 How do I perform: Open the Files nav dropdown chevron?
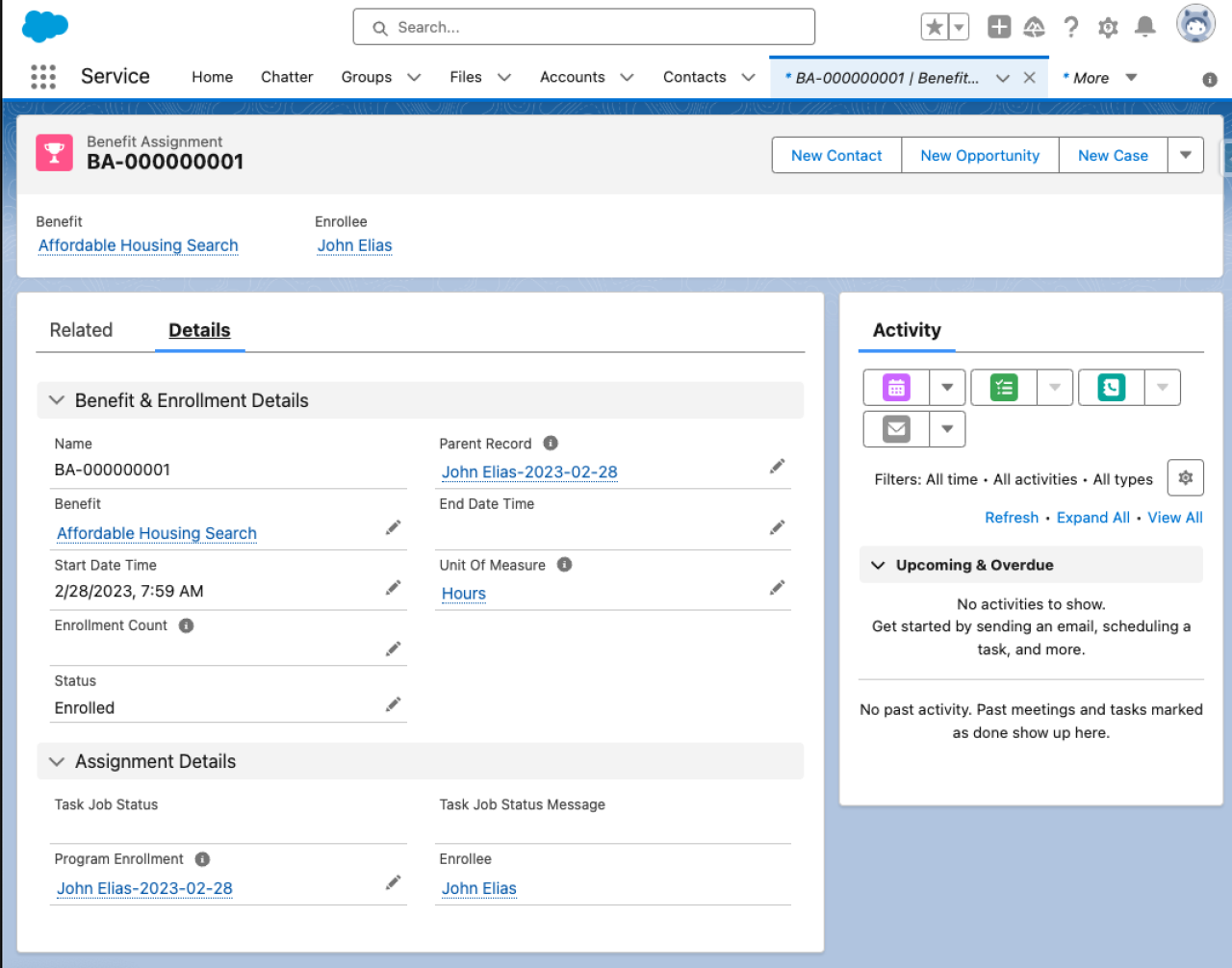click(504, 78)
